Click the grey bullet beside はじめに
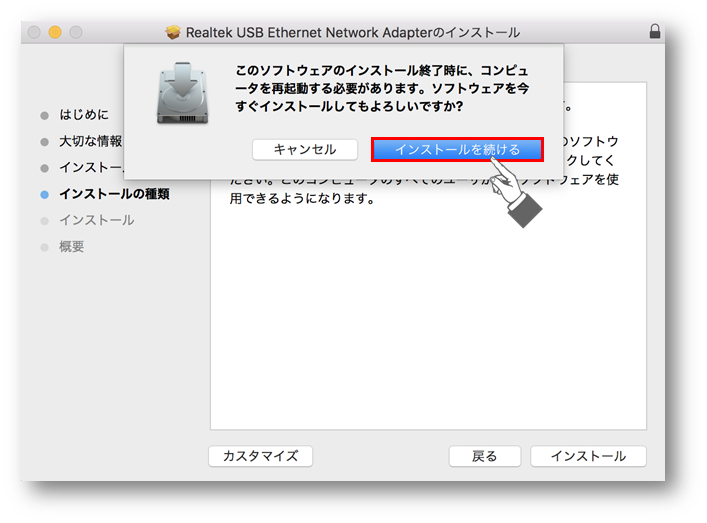 click(44, 116)
